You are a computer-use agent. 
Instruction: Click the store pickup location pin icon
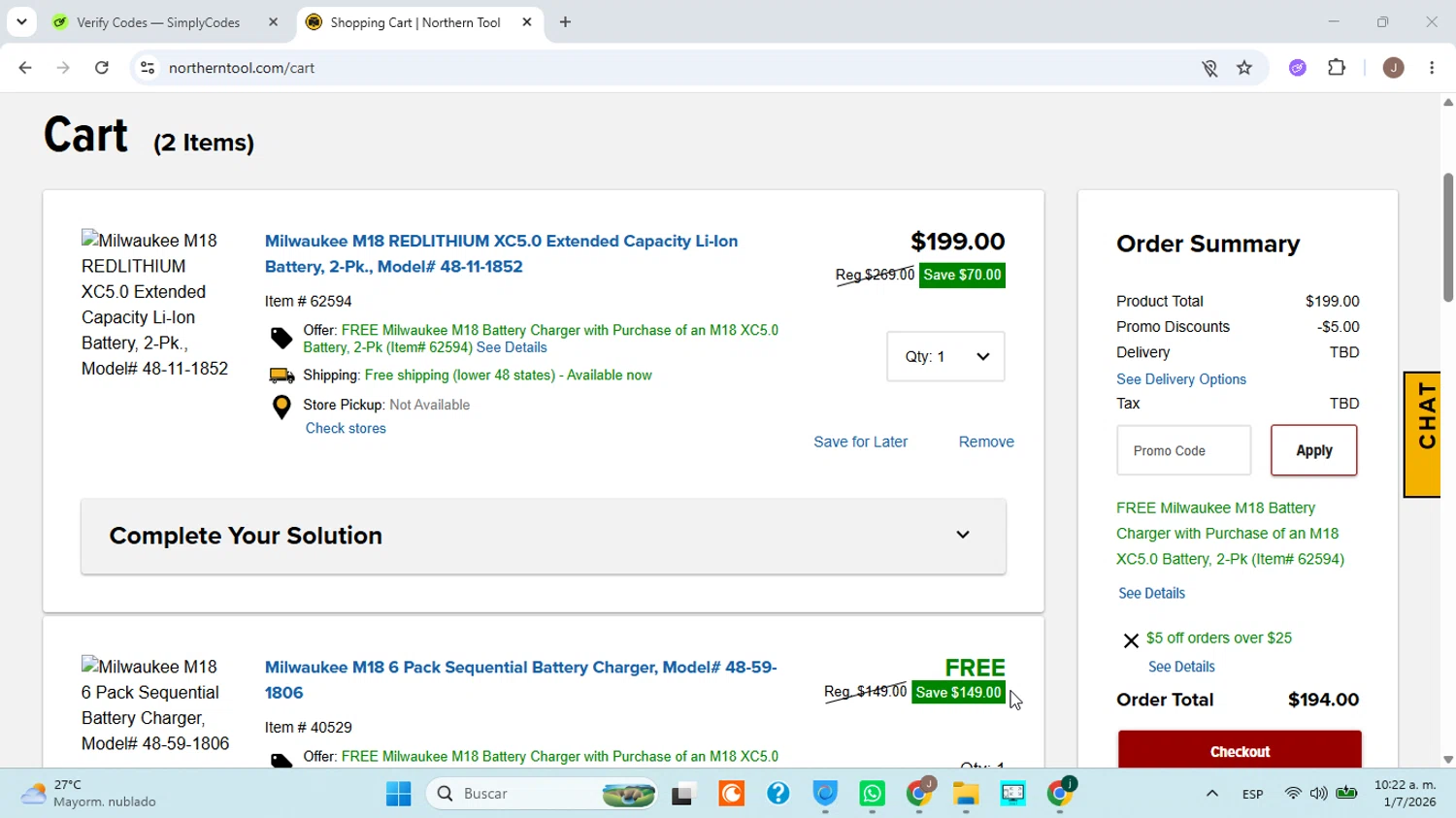pos(281,408)
